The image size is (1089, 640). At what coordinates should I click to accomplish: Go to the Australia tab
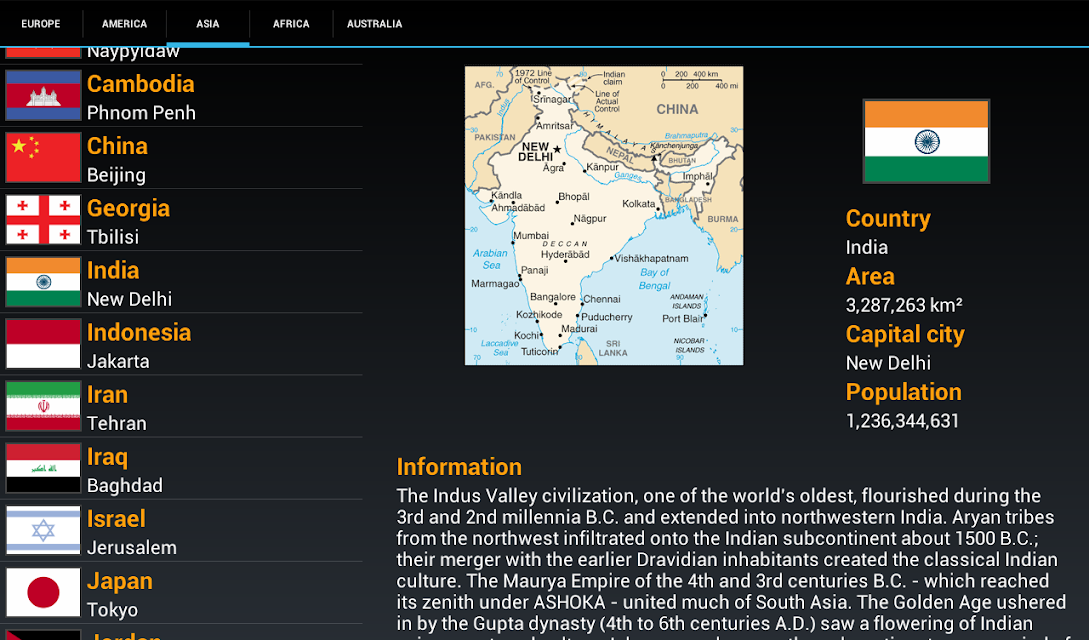pos(374,24)
